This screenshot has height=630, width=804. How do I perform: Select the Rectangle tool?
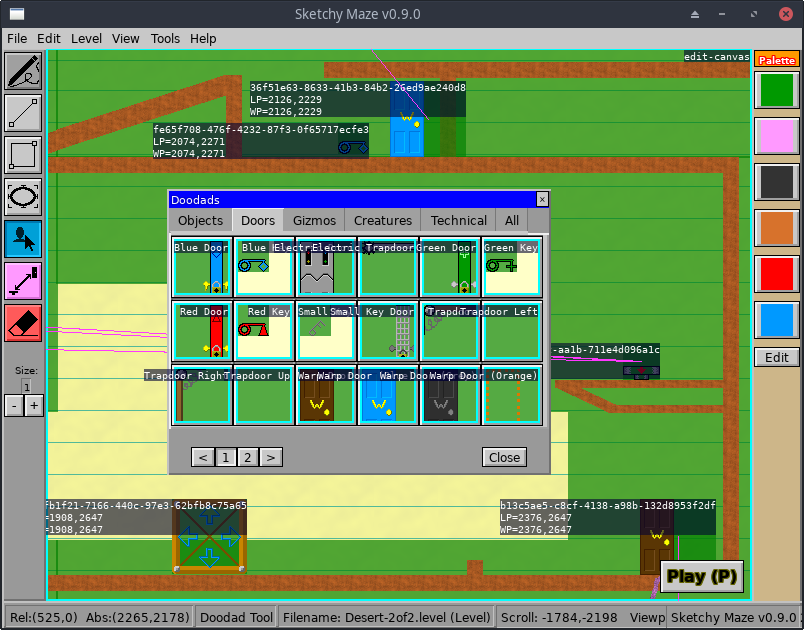pos(23,156)
